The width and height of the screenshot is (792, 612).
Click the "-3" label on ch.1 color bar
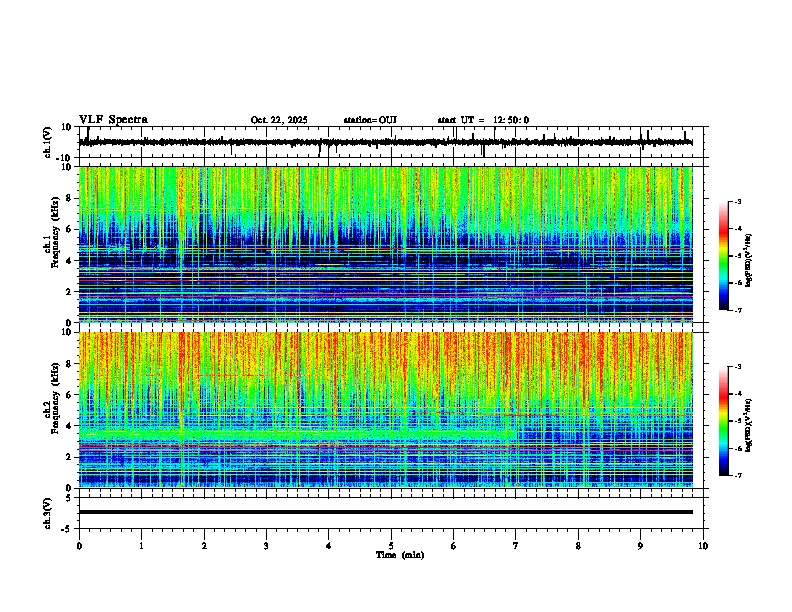pyautogui.click(x=738, y=202)
